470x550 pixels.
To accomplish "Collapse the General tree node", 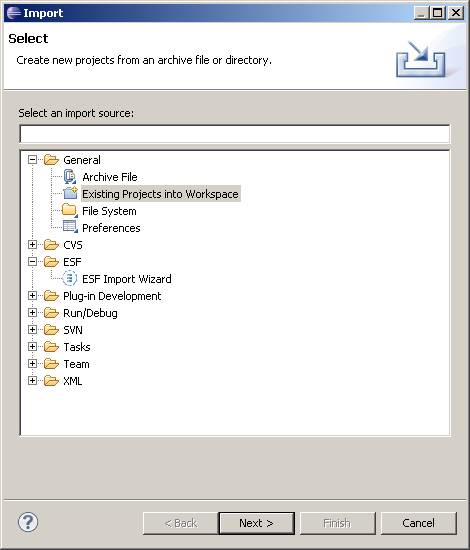I will [x=32, y=160].
